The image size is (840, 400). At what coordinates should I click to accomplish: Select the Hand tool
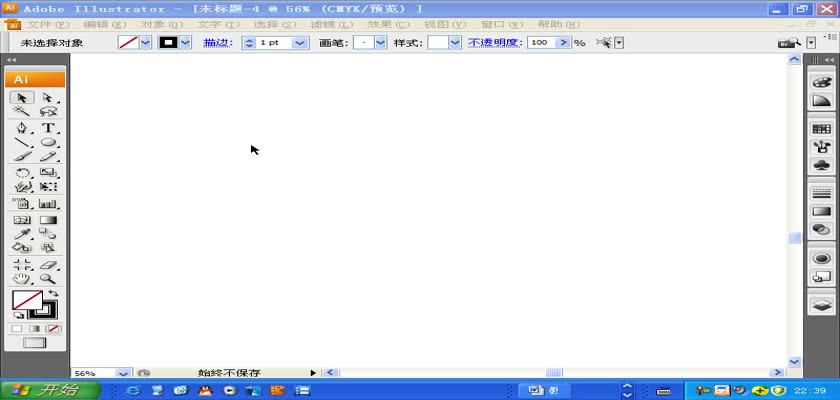pyautogui.click(x=21, y=278)
